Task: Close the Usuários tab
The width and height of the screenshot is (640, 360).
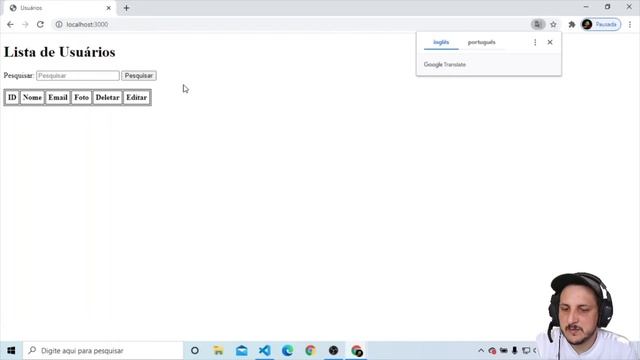Action: [109, 8]
